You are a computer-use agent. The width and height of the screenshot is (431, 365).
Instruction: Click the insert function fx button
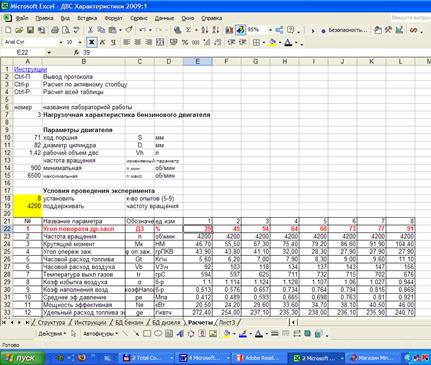coord(76,53)
